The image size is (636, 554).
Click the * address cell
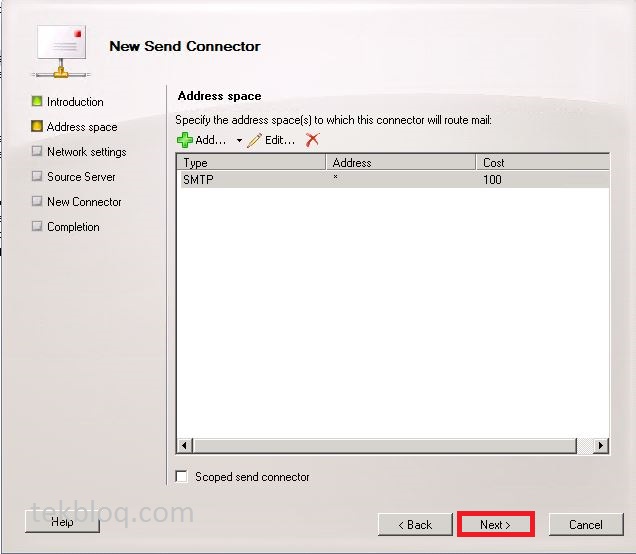pos(335,177)
